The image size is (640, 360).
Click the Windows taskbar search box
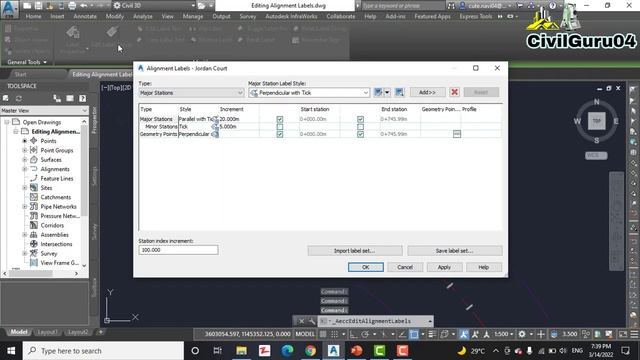pos(103,351)
